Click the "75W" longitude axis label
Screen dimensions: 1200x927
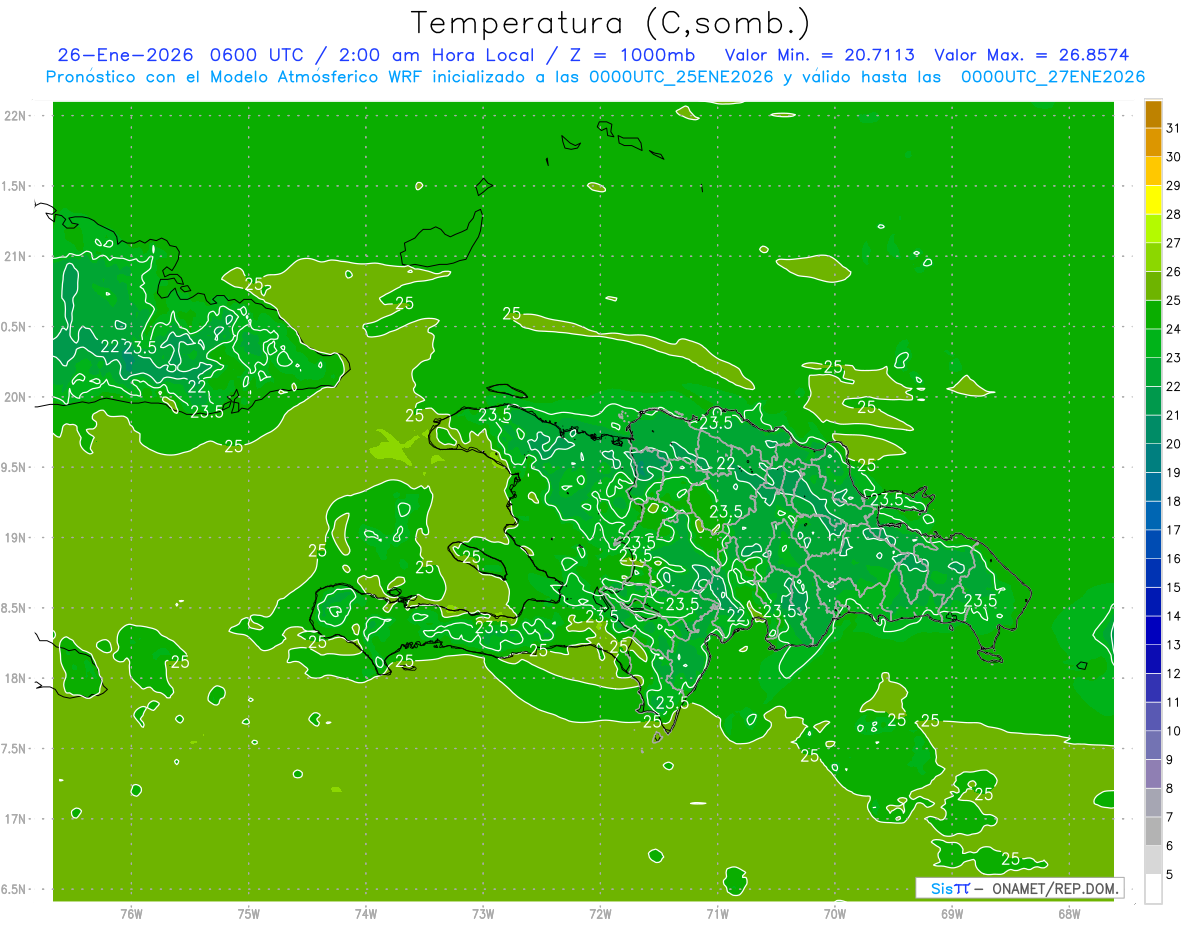[x=249, y=914]
